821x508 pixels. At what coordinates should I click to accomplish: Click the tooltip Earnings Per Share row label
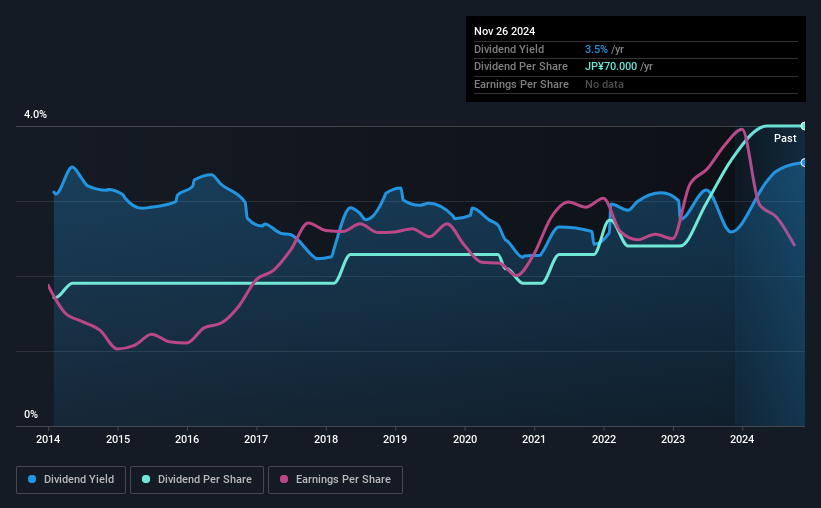click(x=521, y=84)
